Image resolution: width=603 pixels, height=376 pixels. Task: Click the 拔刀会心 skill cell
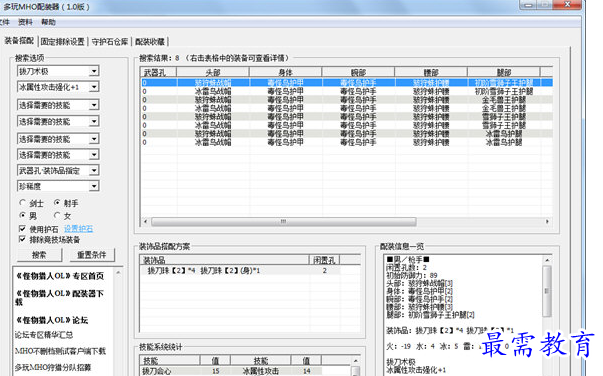click(x=170, y=371)
